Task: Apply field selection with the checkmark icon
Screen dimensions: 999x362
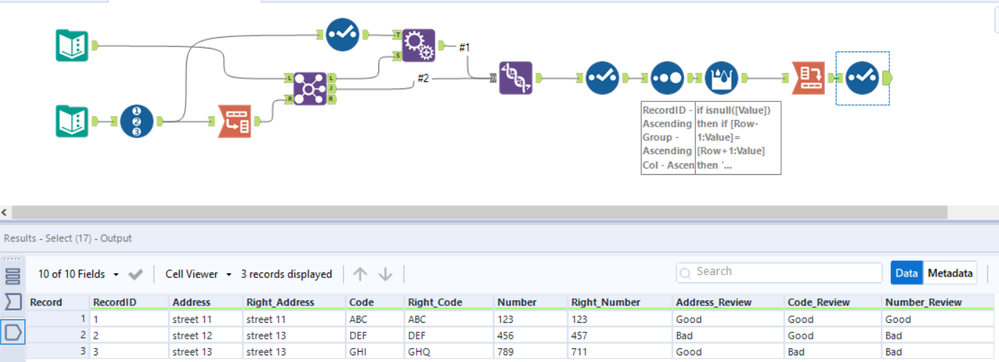Action: pyautogui.click(x=136, y=275)
